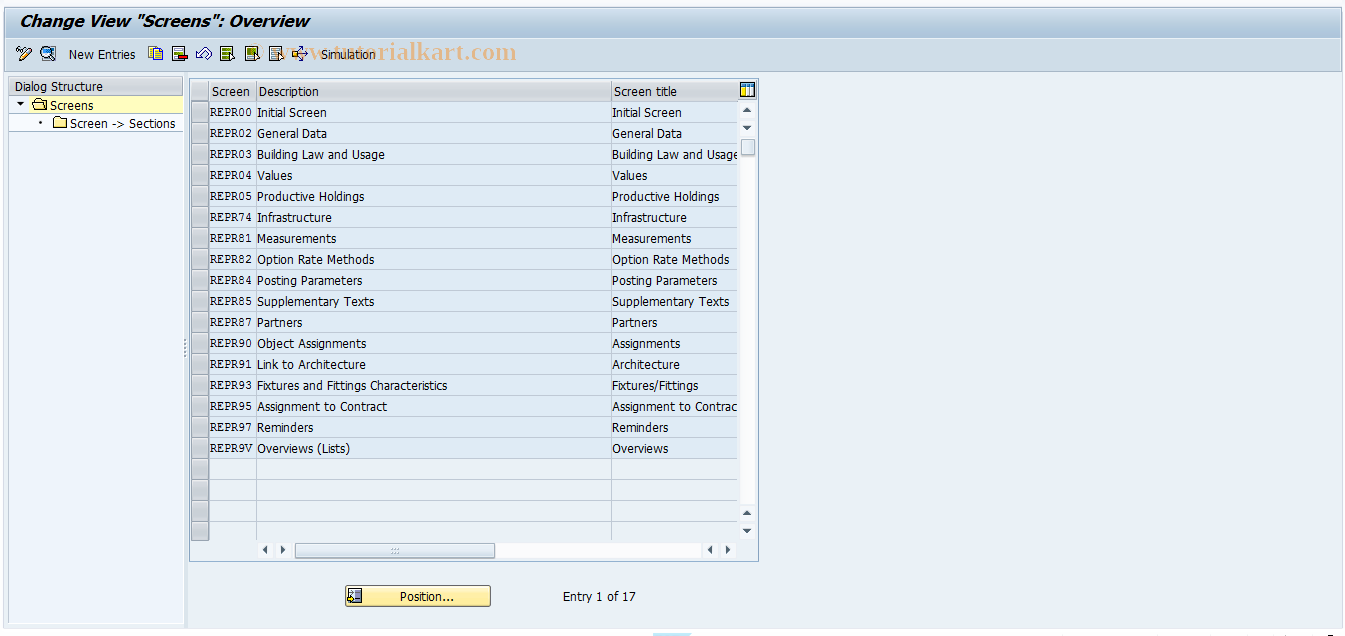
Task: Click the 'Partners' description cell
Action: tap(434, 322)
